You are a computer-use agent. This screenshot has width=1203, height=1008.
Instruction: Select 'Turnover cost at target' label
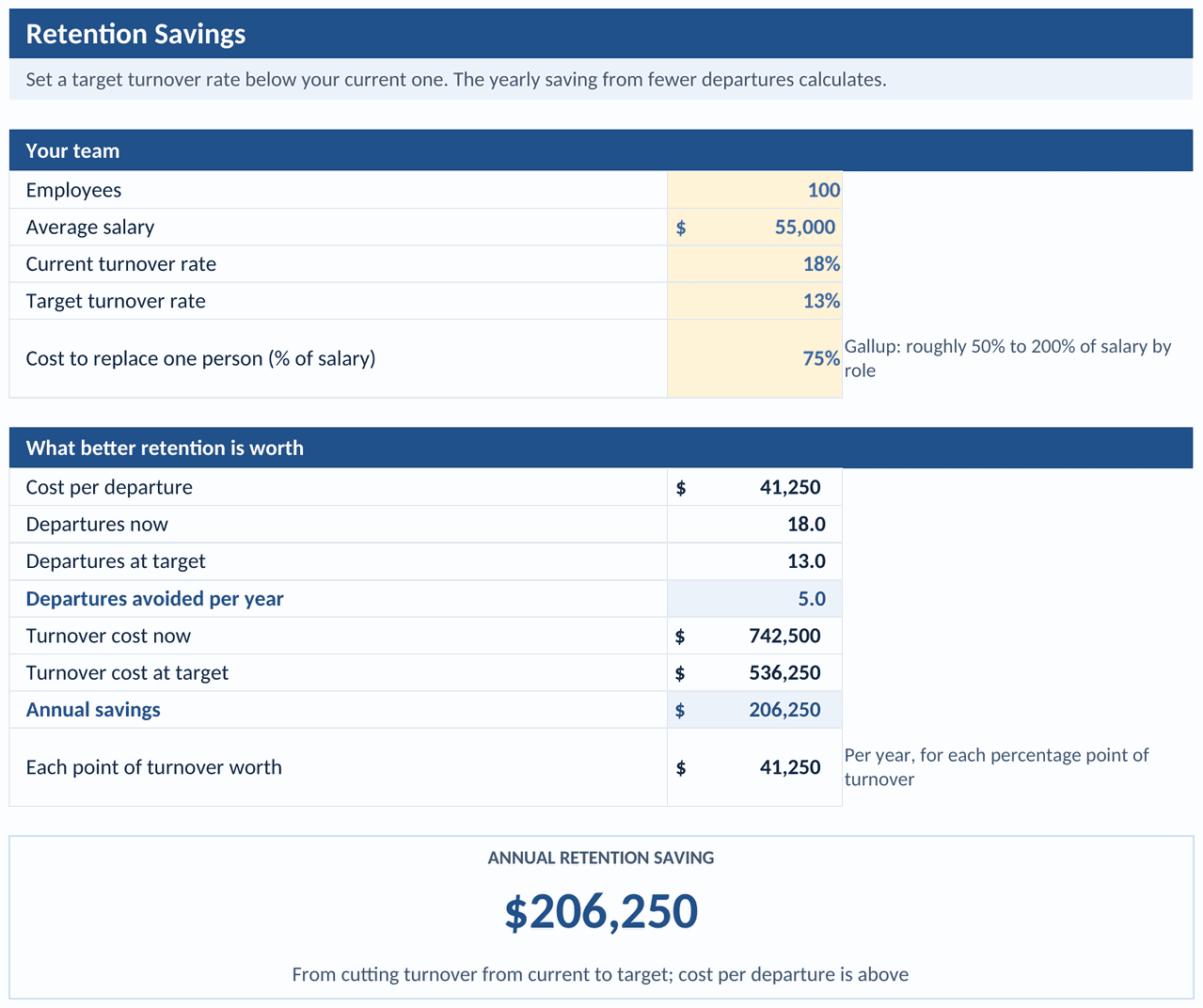[x=127, y=673]
